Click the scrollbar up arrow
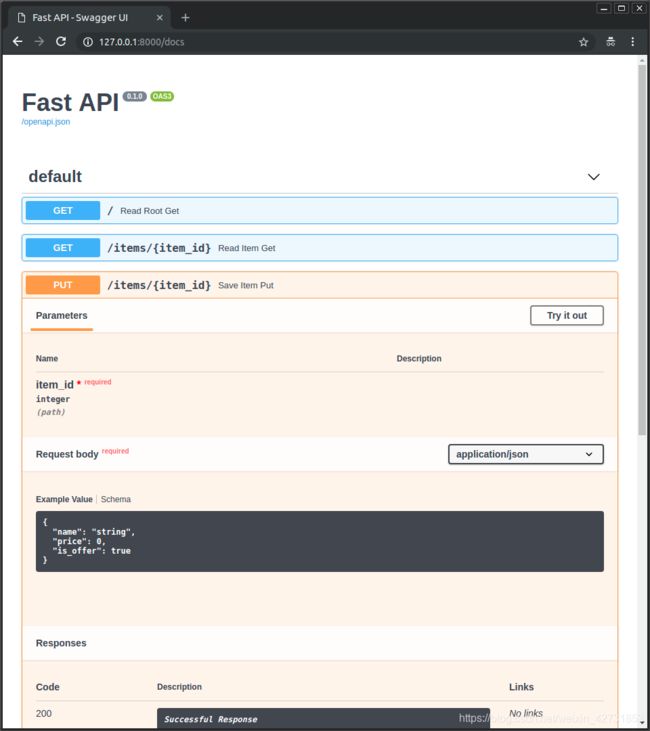 pos(642,60)
